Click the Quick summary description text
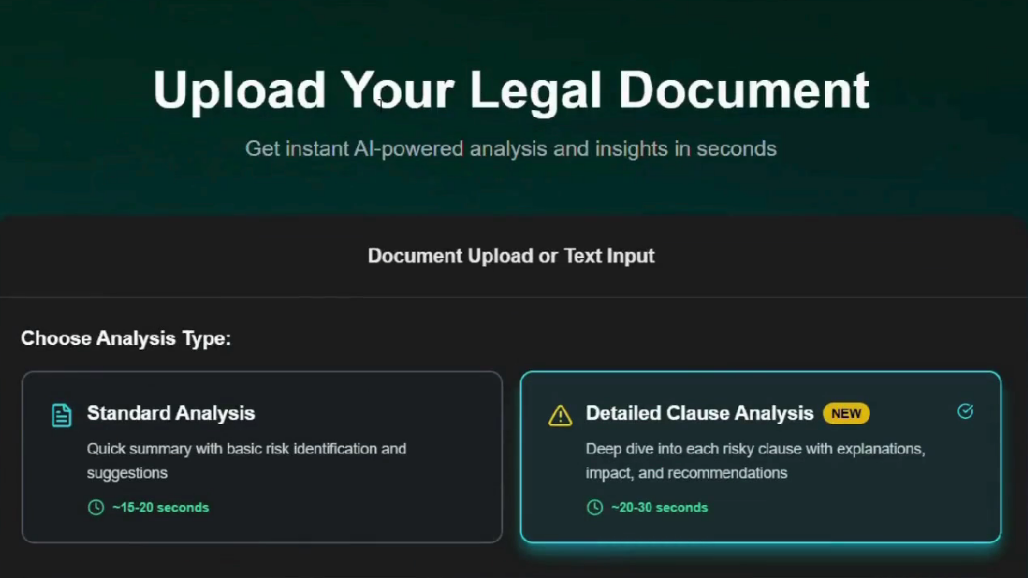Image resolution: width=1028 pixels, height=578 pixels. point(247,461)
